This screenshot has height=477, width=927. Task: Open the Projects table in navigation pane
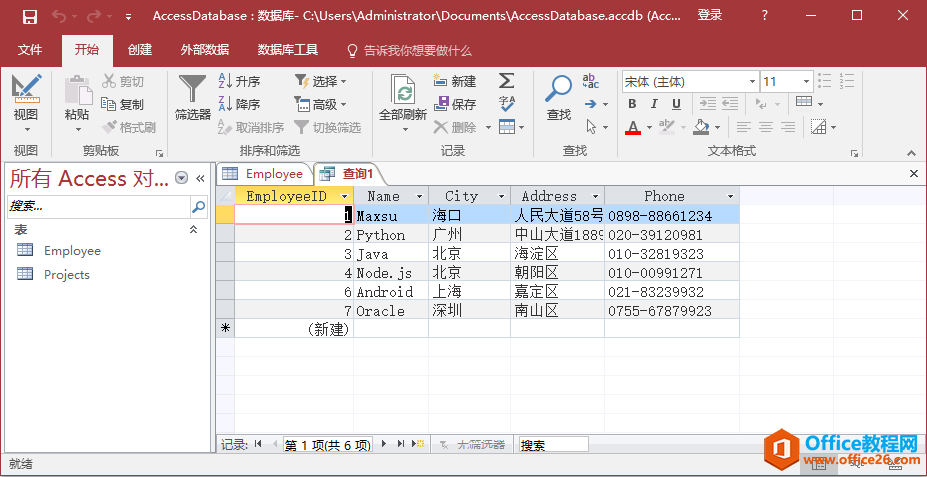point(66,275)
